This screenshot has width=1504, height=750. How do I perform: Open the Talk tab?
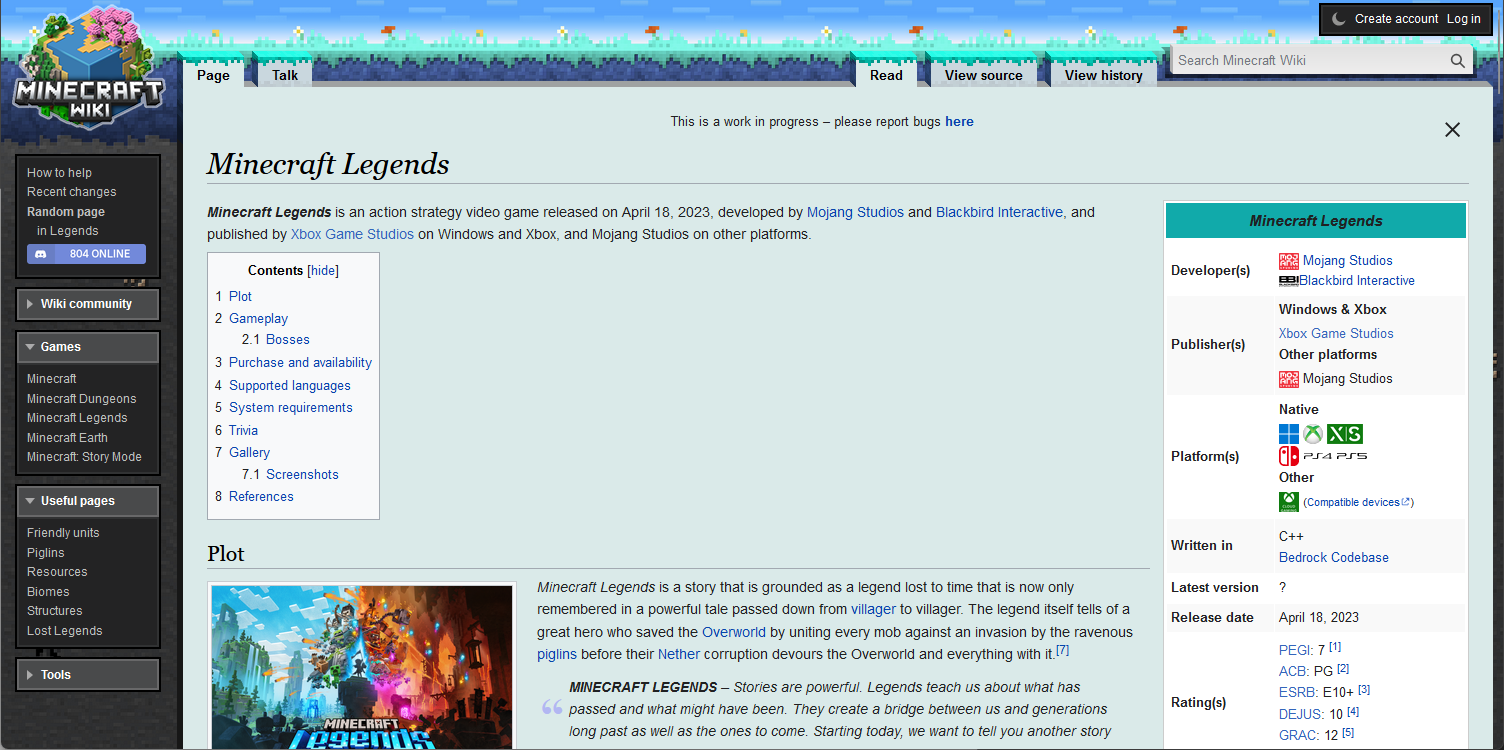(x=285, y=75)
